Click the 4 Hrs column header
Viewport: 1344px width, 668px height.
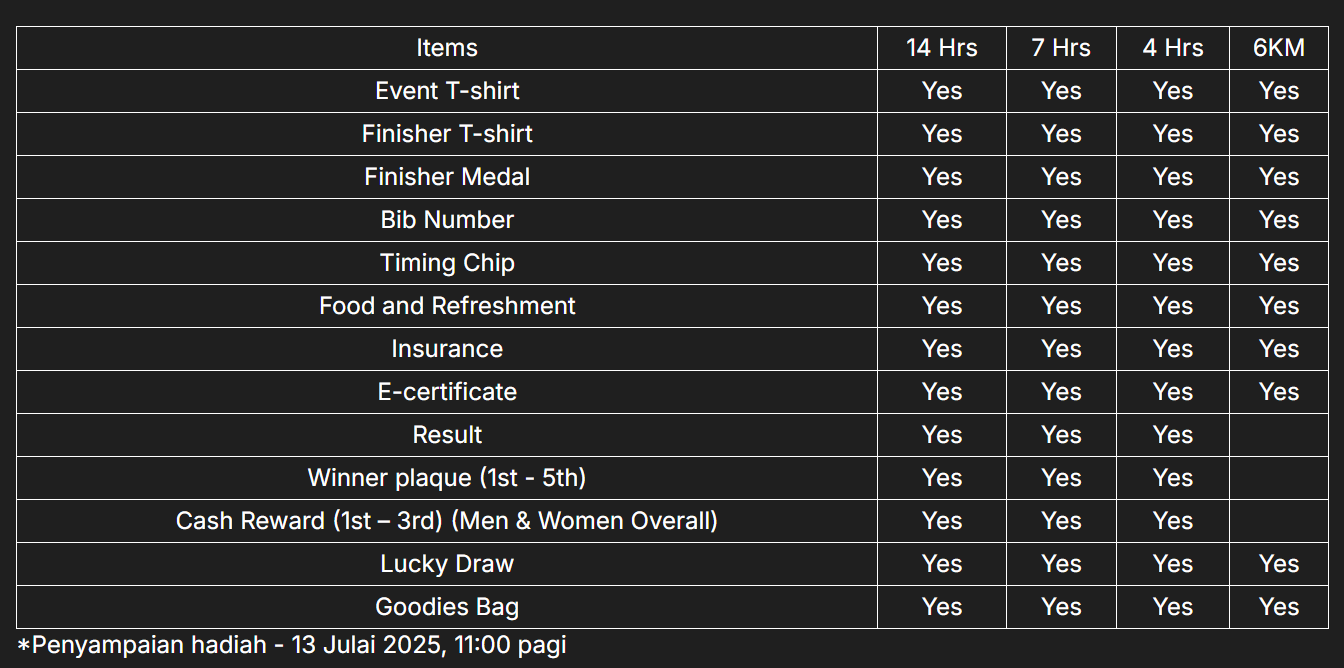point(1172,48)
